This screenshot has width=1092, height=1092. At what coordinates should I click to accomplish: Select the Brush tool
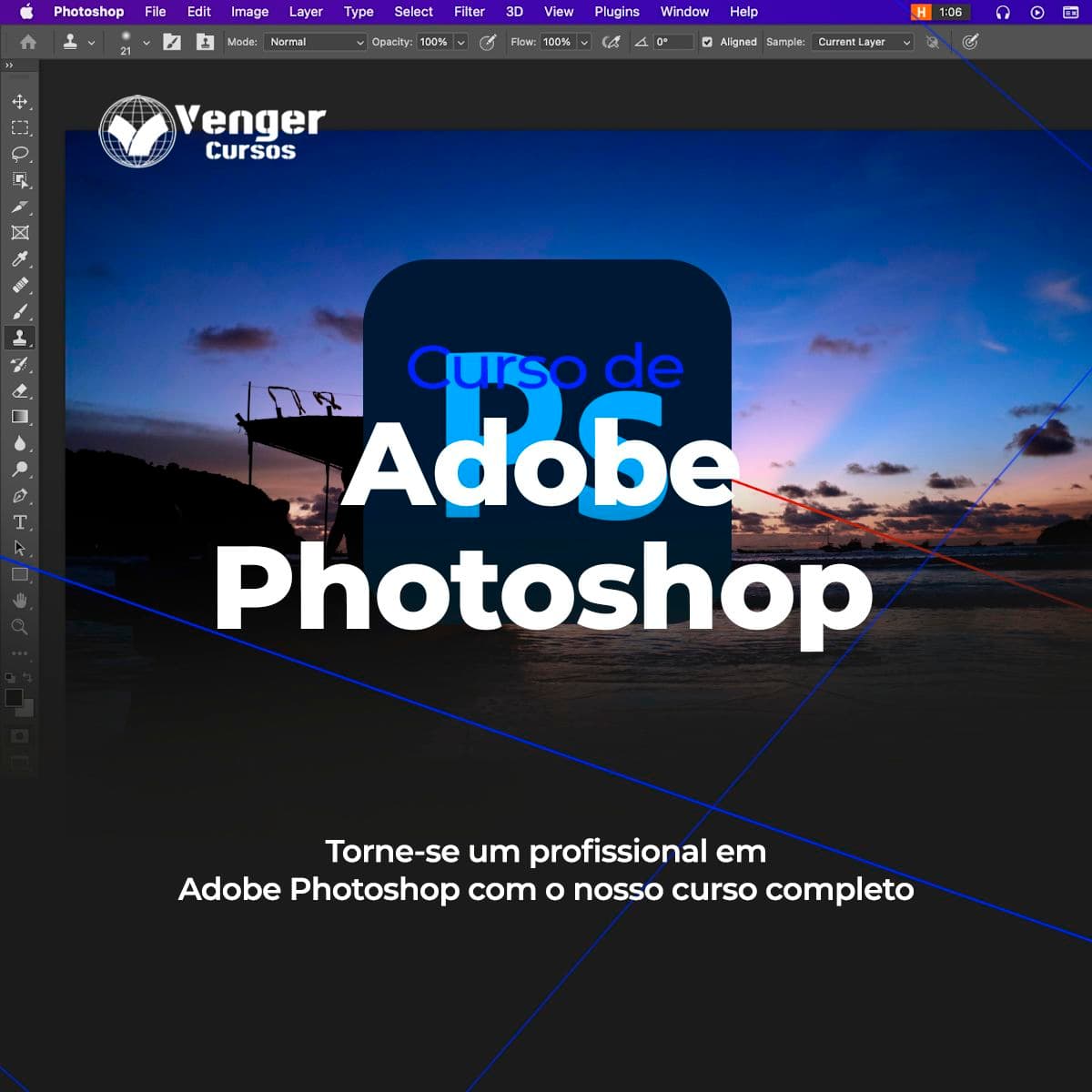pos(20,312)
